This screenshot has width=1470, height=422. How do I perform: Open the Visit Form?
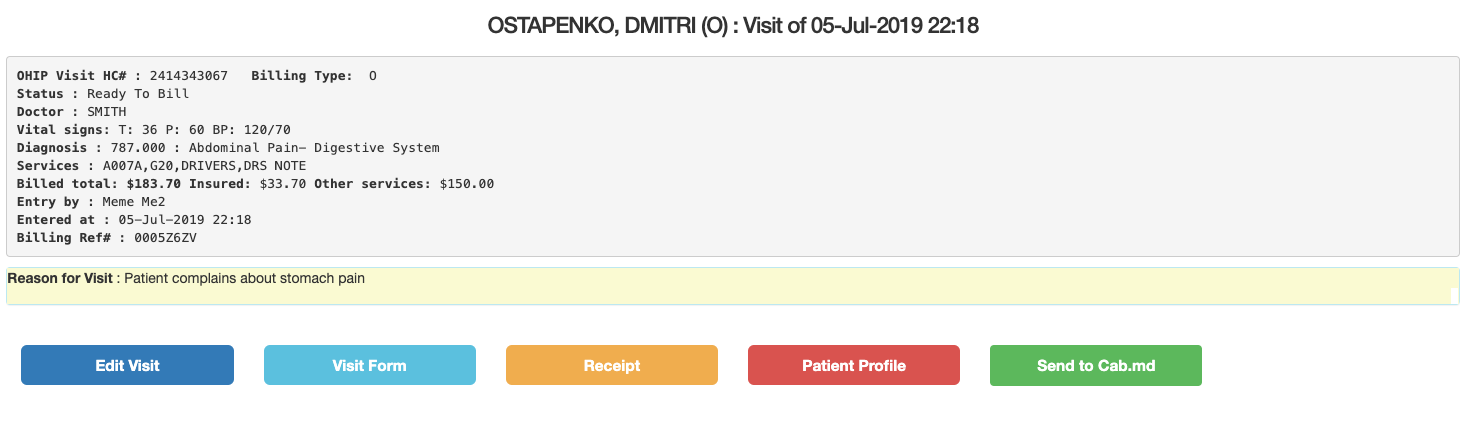370,365
